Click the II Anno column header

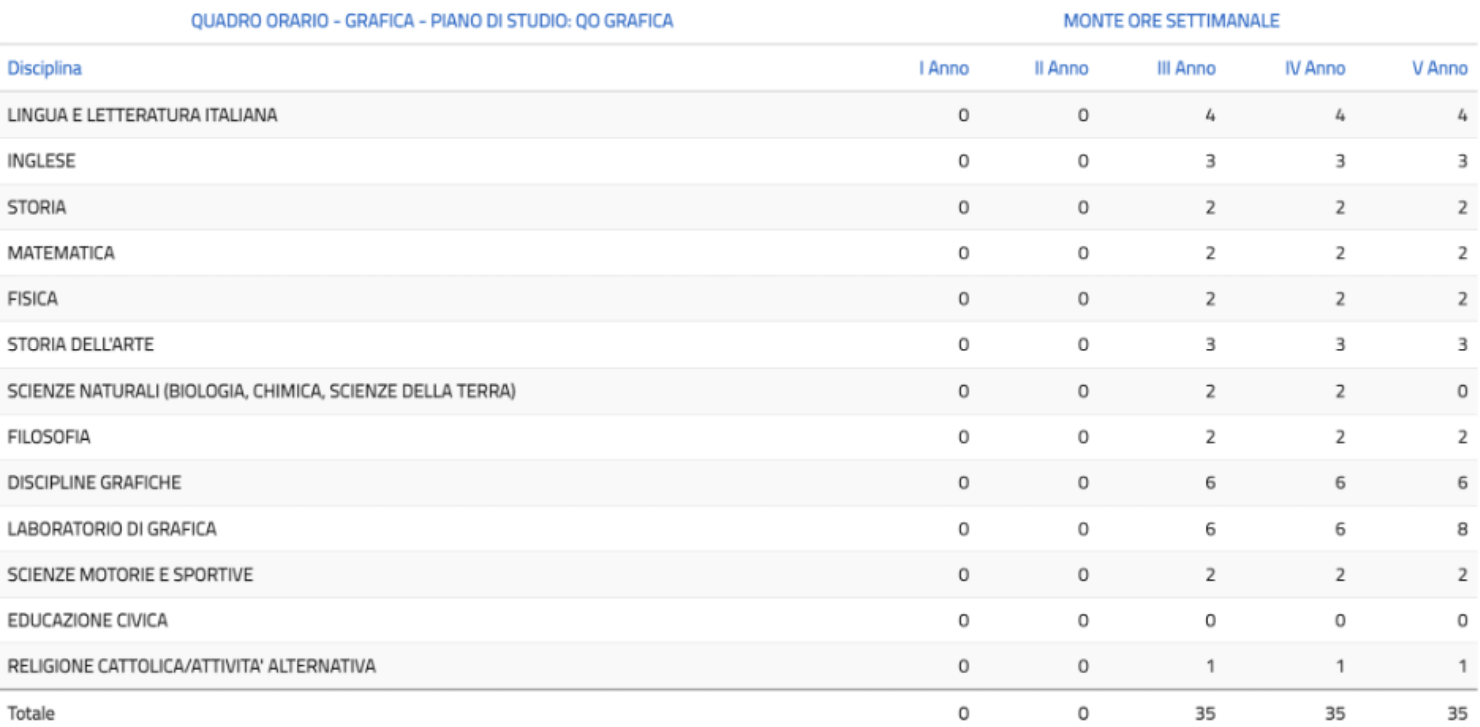[x=1061, y=69]
